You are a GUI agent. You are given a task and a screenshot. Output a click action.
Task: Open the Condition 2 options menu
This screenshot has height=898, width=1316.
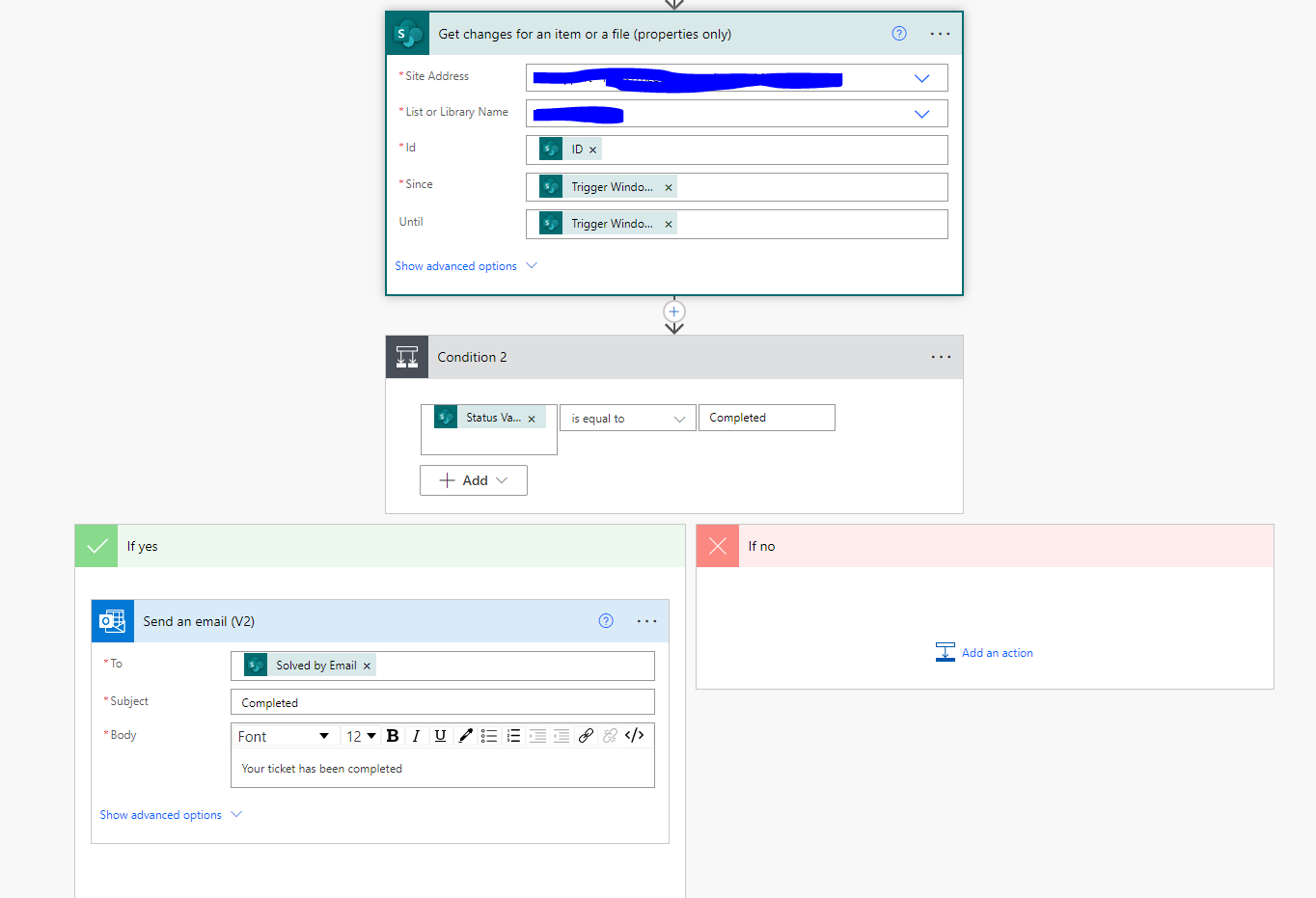[x=941, y=357]
